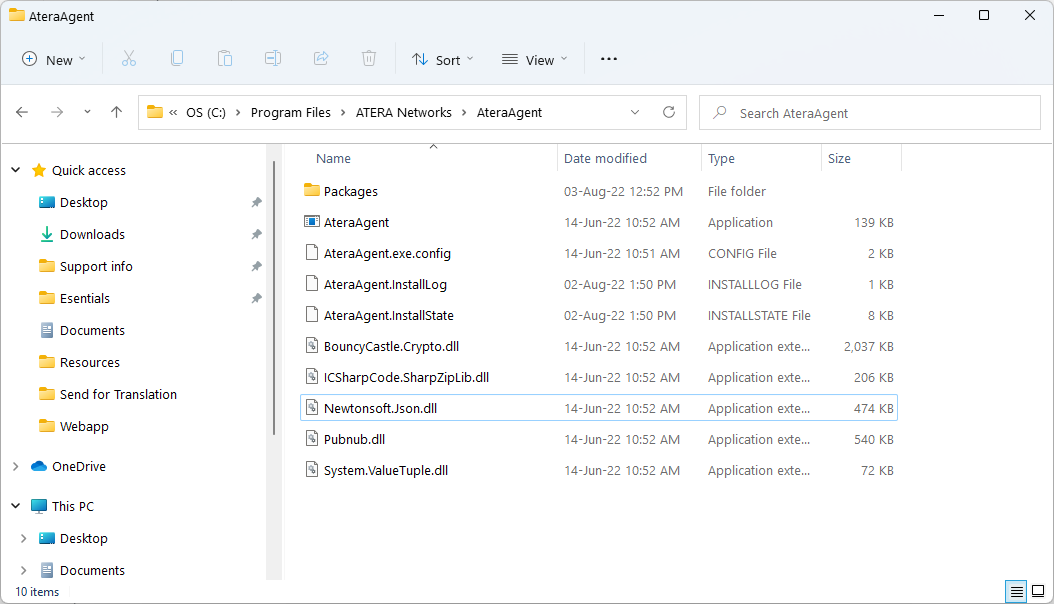Expand the OneDrive tree node
The width and height of the screenshot is (1054, 604).
coord(15,466)
